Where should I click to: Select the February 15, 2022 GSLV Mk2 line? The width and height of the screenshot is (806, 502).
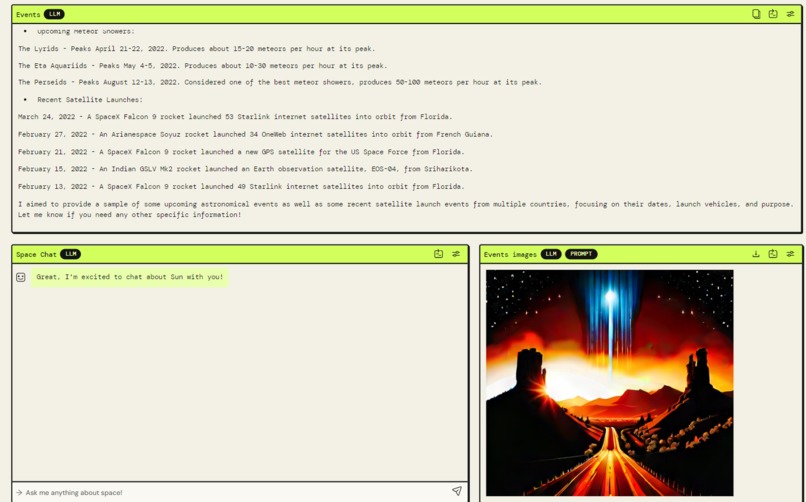tap(245, 169)
